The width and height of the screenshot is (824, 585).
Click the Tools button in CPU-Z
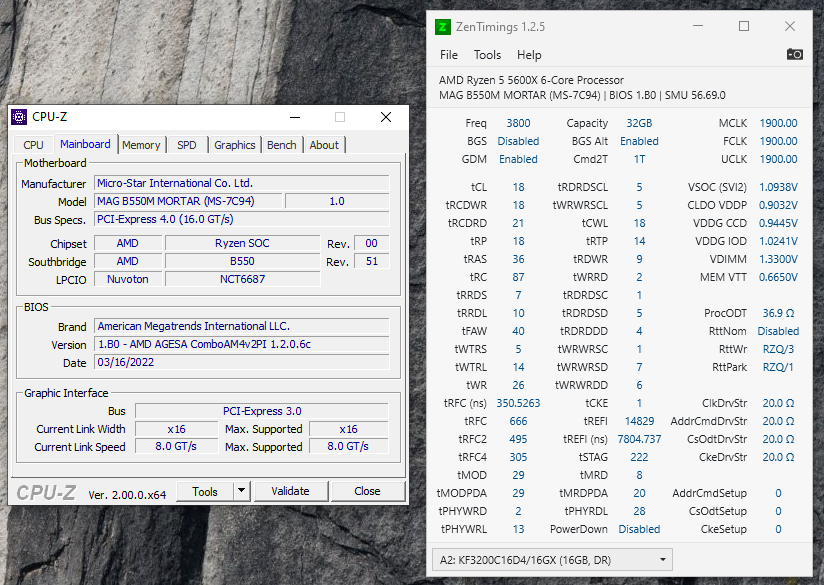click(x=205, y=491)
